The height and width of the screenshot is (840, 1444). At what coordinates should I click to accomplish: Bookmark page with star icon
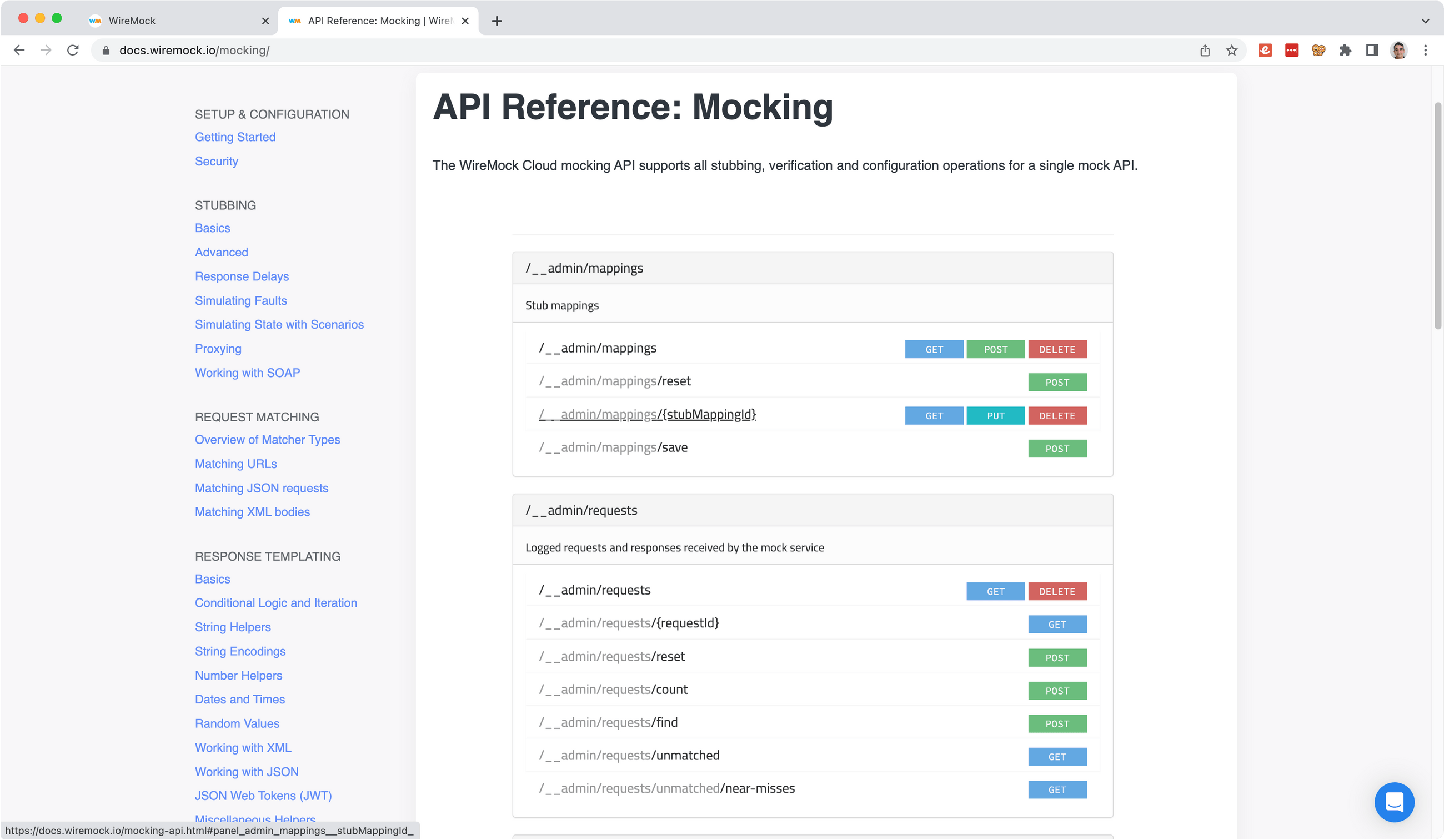point(1231,51)
